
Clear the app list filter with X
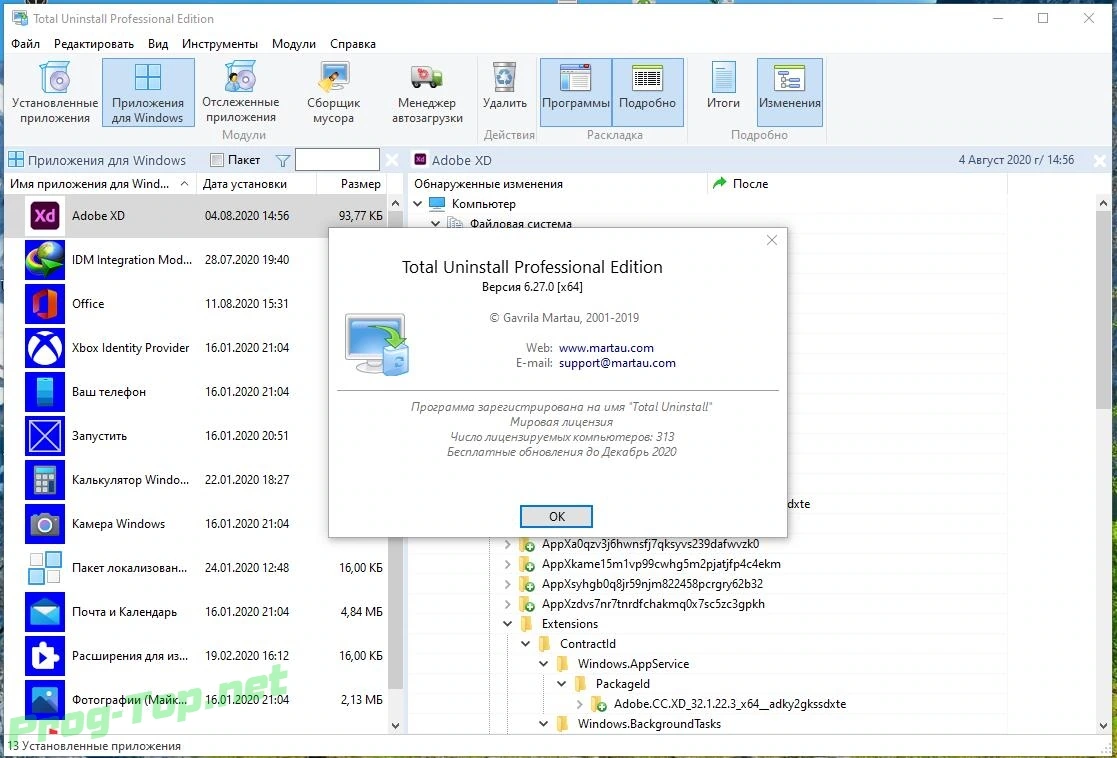click(x=392, y=160)
